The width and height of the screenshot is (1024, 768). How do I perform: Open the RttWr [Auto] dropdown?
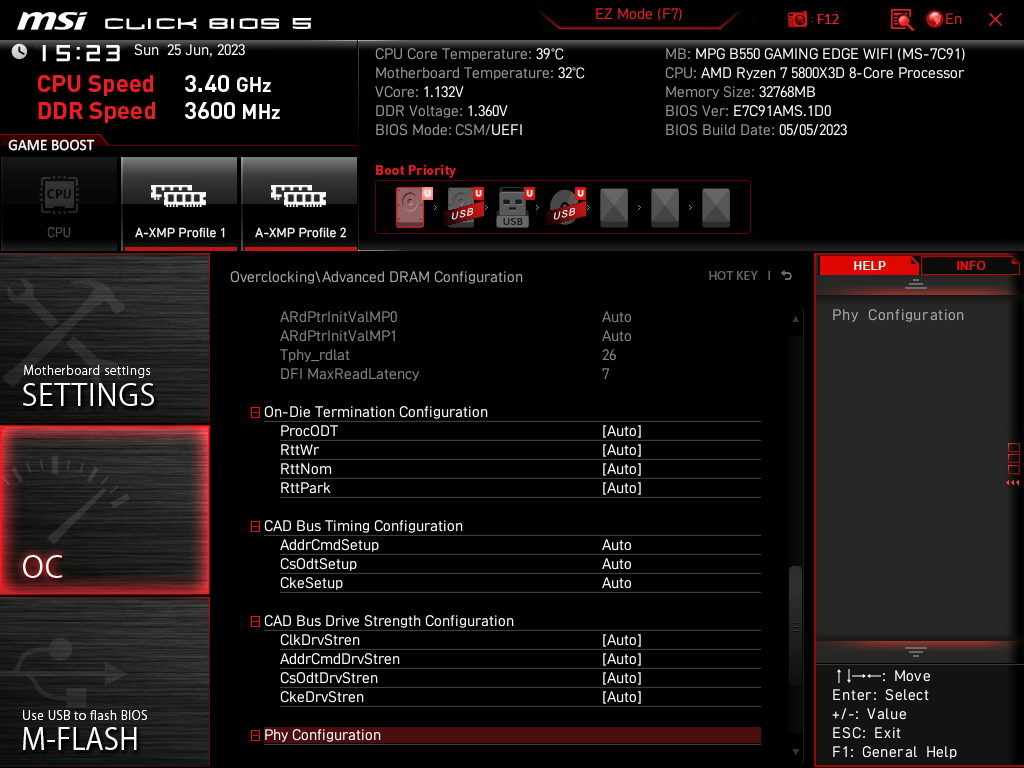tap(622, 450)
